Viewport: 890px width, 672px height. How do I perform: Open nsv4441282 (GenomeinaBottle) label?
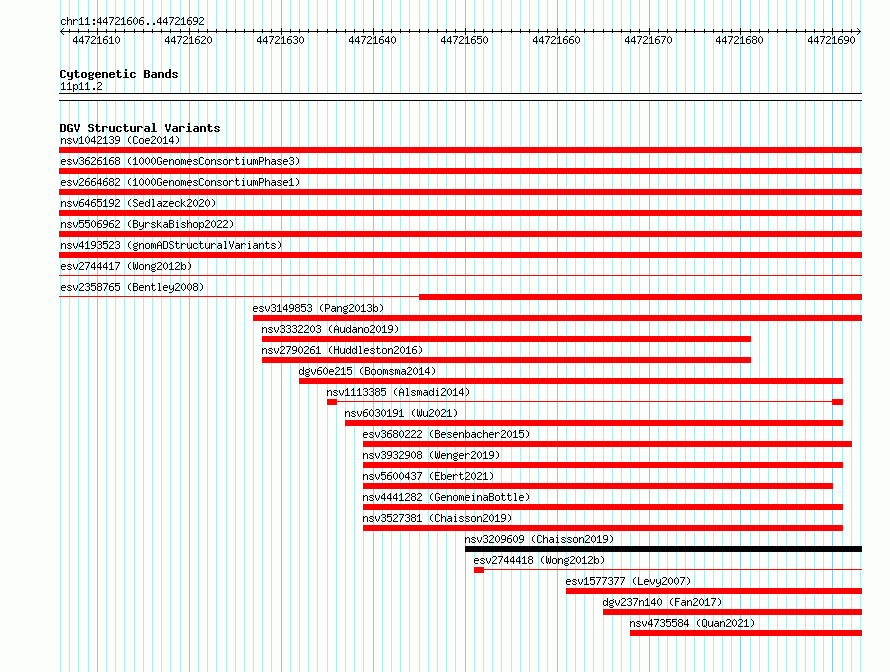click(x=446, y=497)
